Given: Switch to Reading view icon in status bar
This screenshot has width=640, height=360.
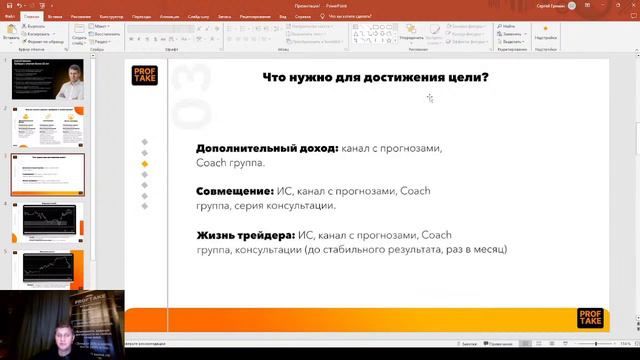Looking at the screenshot, I should coord(552,344).
